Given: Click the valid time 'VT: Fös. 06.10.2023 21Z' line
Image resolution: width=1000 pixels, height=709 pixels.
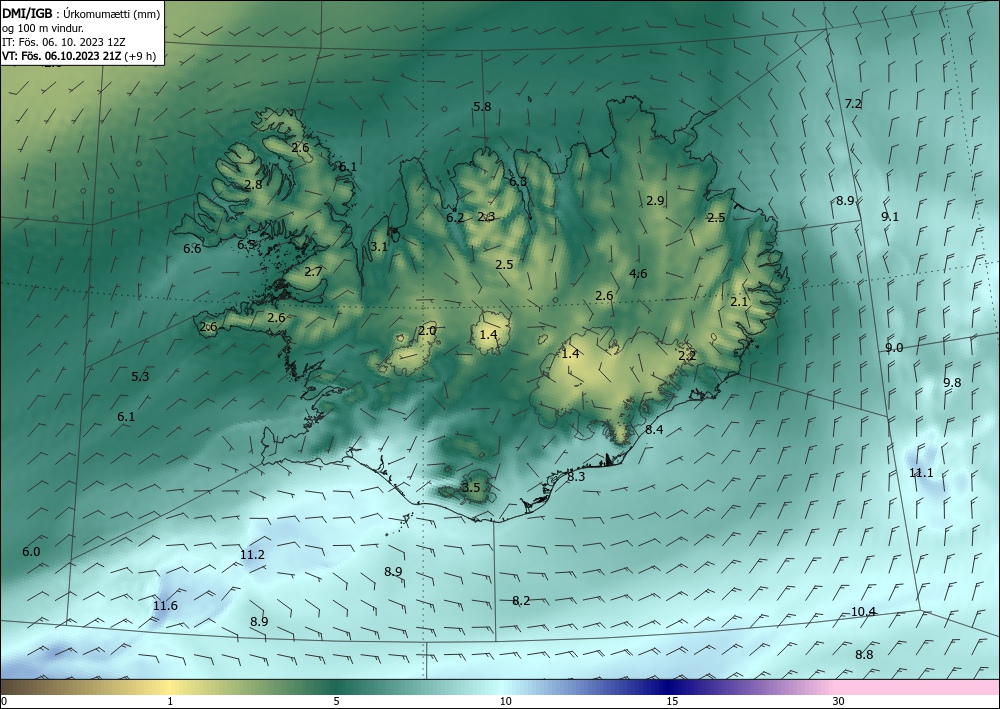Looking at the screenshot, I should click(61, 56).
